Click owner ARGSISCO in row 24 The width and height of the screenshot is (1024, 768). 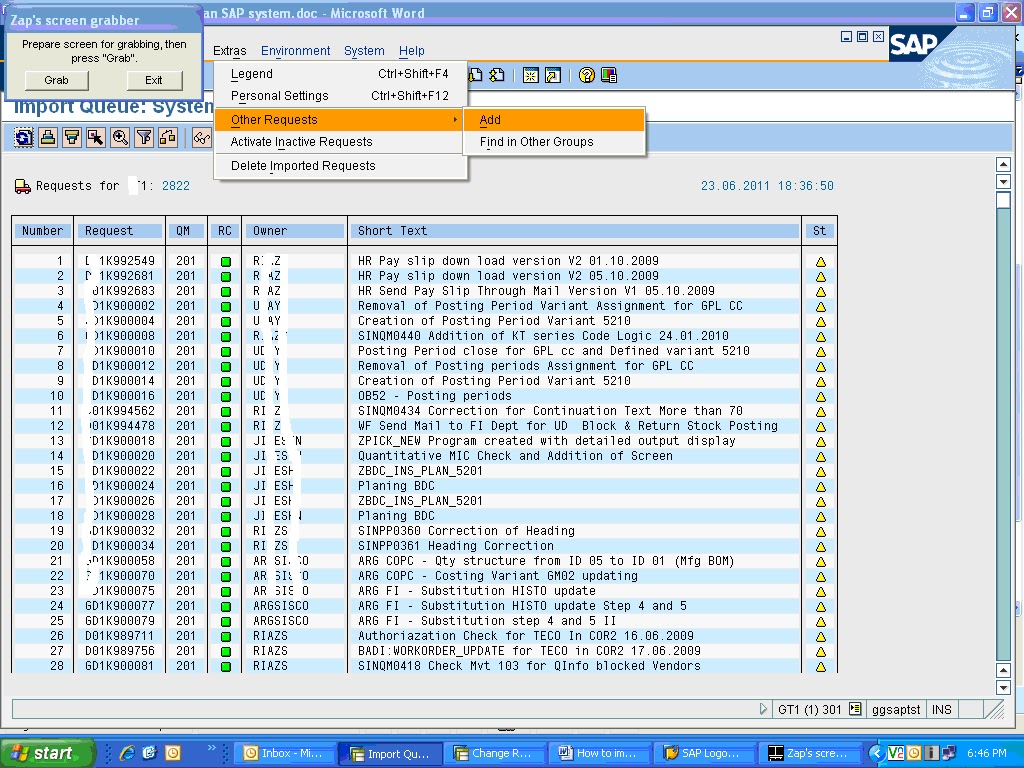tap(281, 606)
